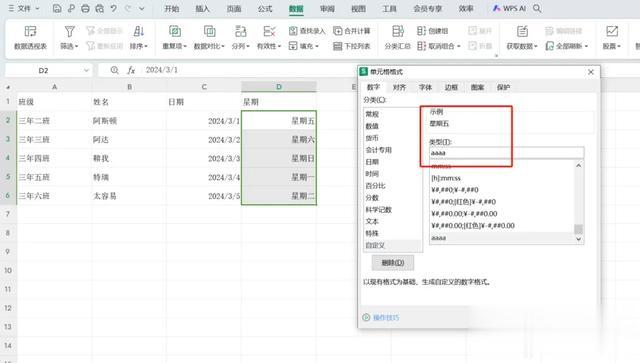Image resolution: width=640 pixels, height=363 pixels.
Task: Open the 插入 Insert ribbon tab
Action: [x=202, y=9]
